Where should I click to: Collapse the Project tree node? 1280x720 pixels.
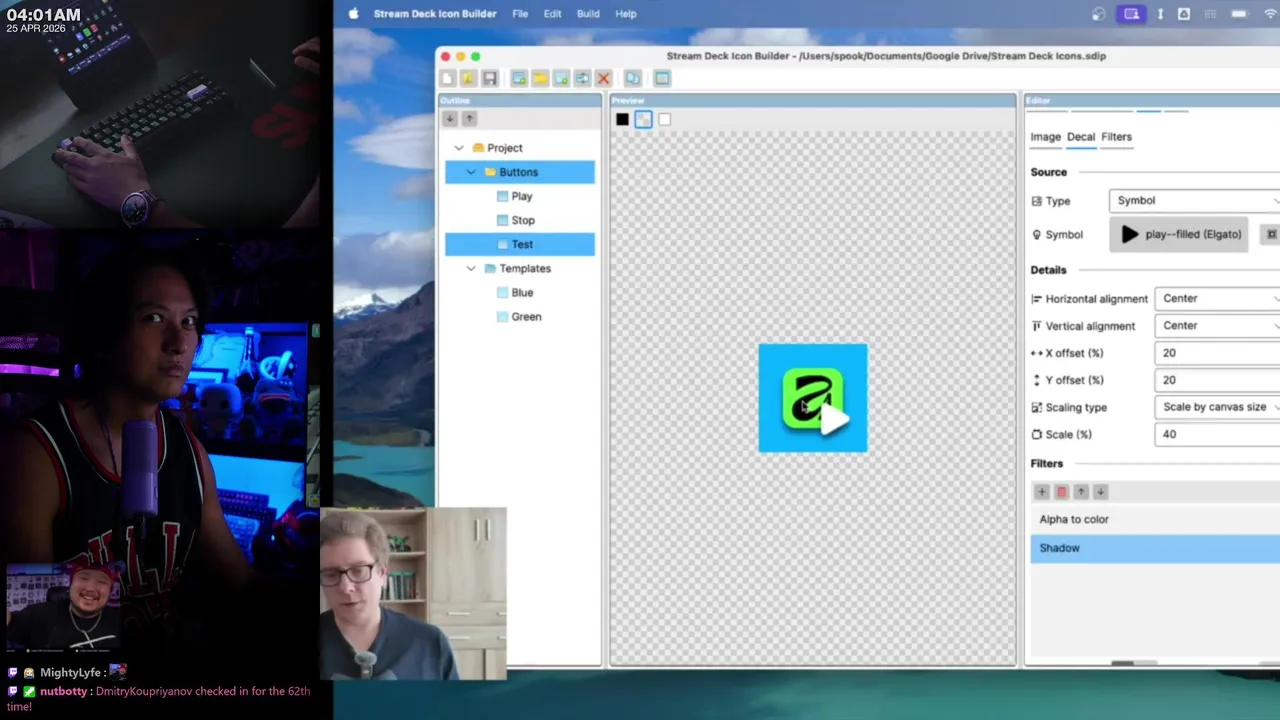click(x=459, y=148)
